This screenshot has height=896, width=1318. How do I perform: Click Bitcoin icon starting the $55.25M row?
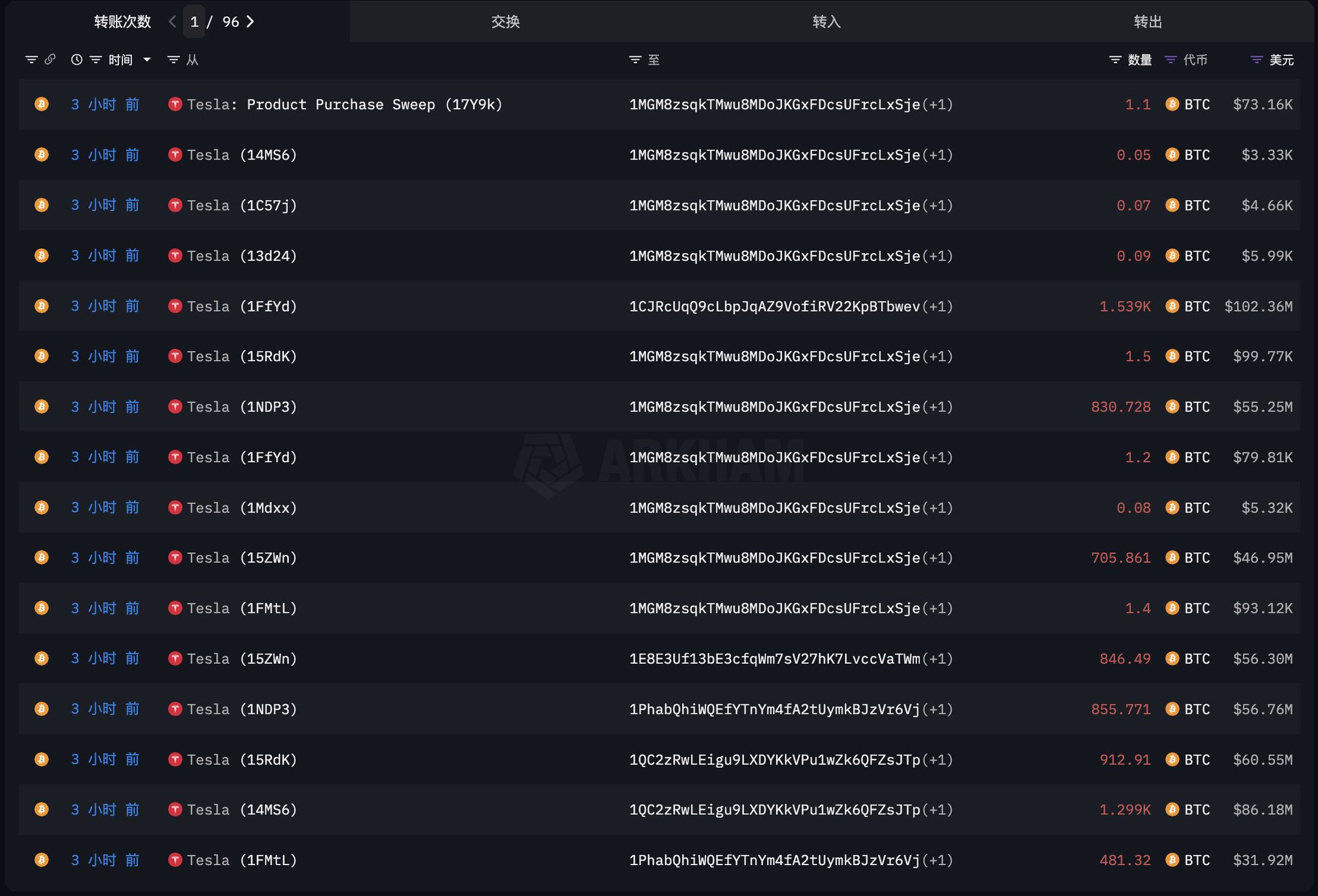pos(42,407)
